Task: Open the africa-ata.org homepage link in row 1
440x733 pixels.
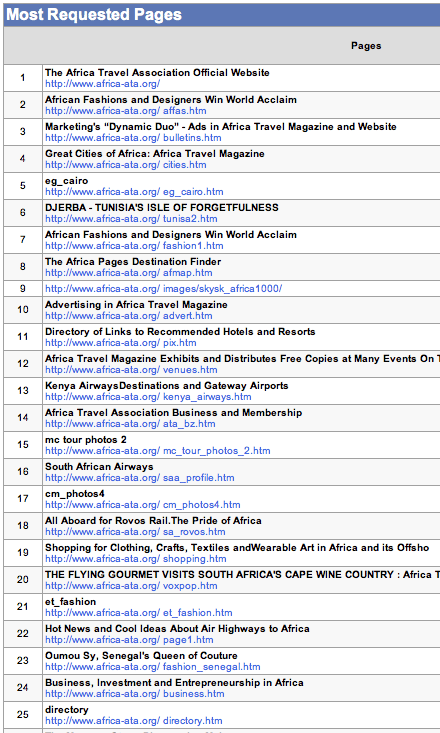Action: [x=102, y=84]
